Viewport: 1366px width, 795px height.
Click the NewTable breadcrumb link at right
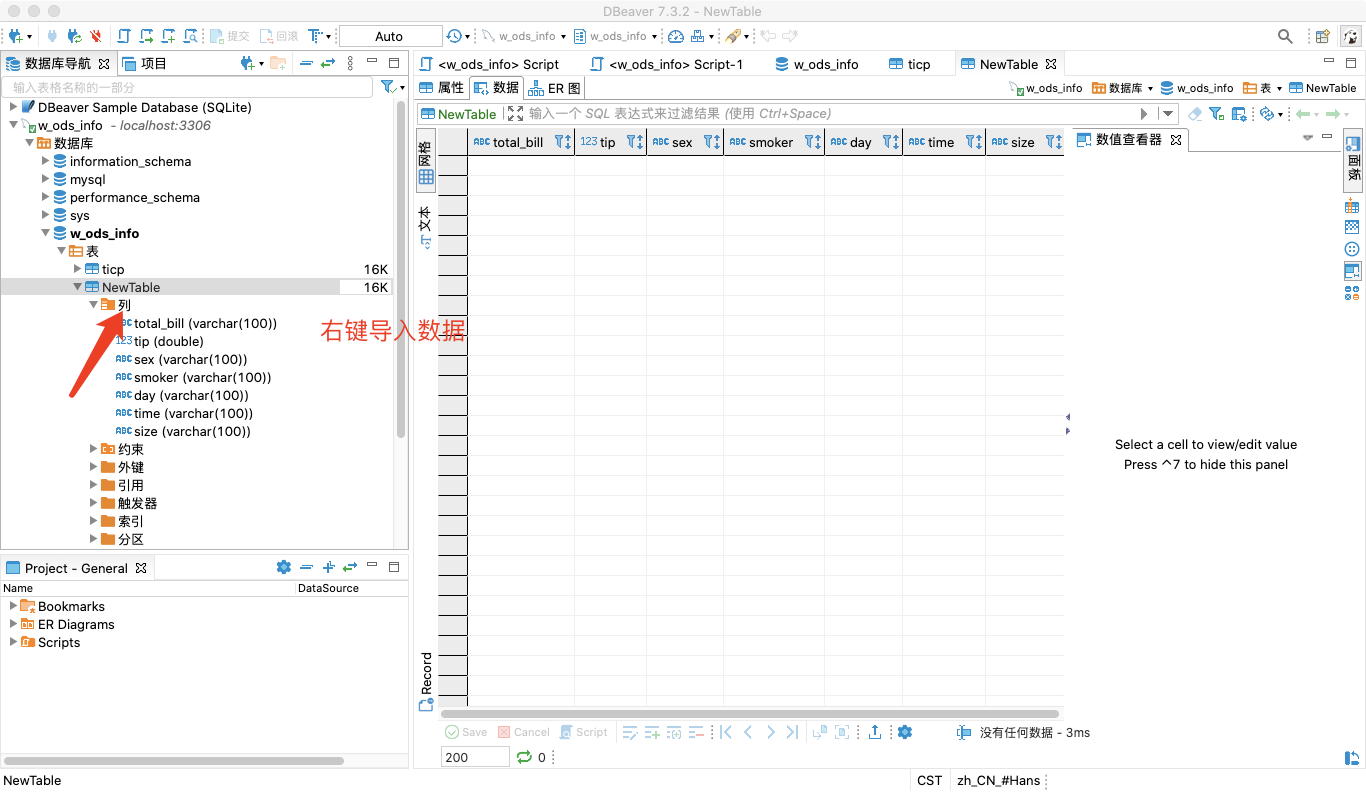point(1323,88)
